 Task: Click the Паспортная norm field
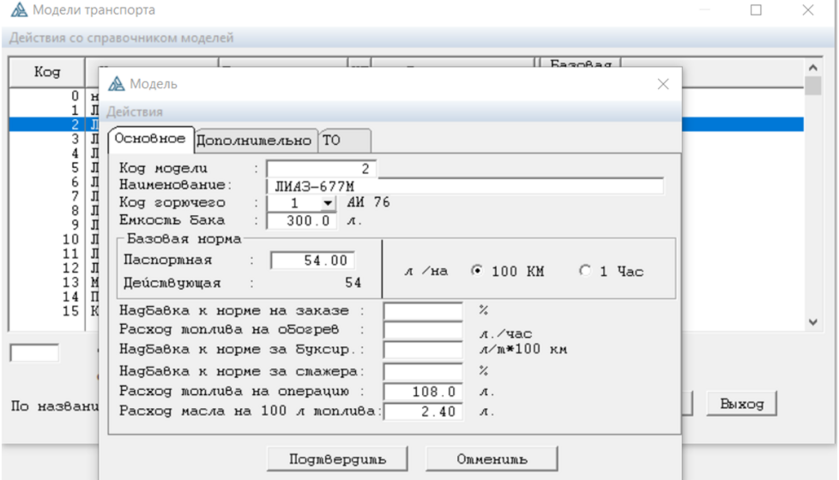tap(312, 261)
